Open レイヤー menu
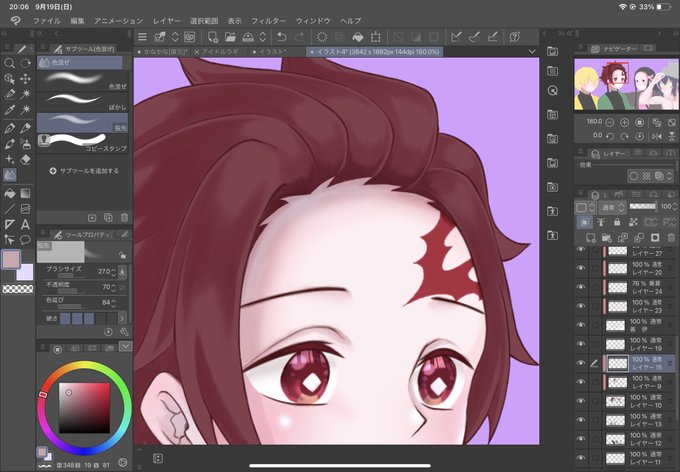680x472 pixels. click(x=166, y=21)
